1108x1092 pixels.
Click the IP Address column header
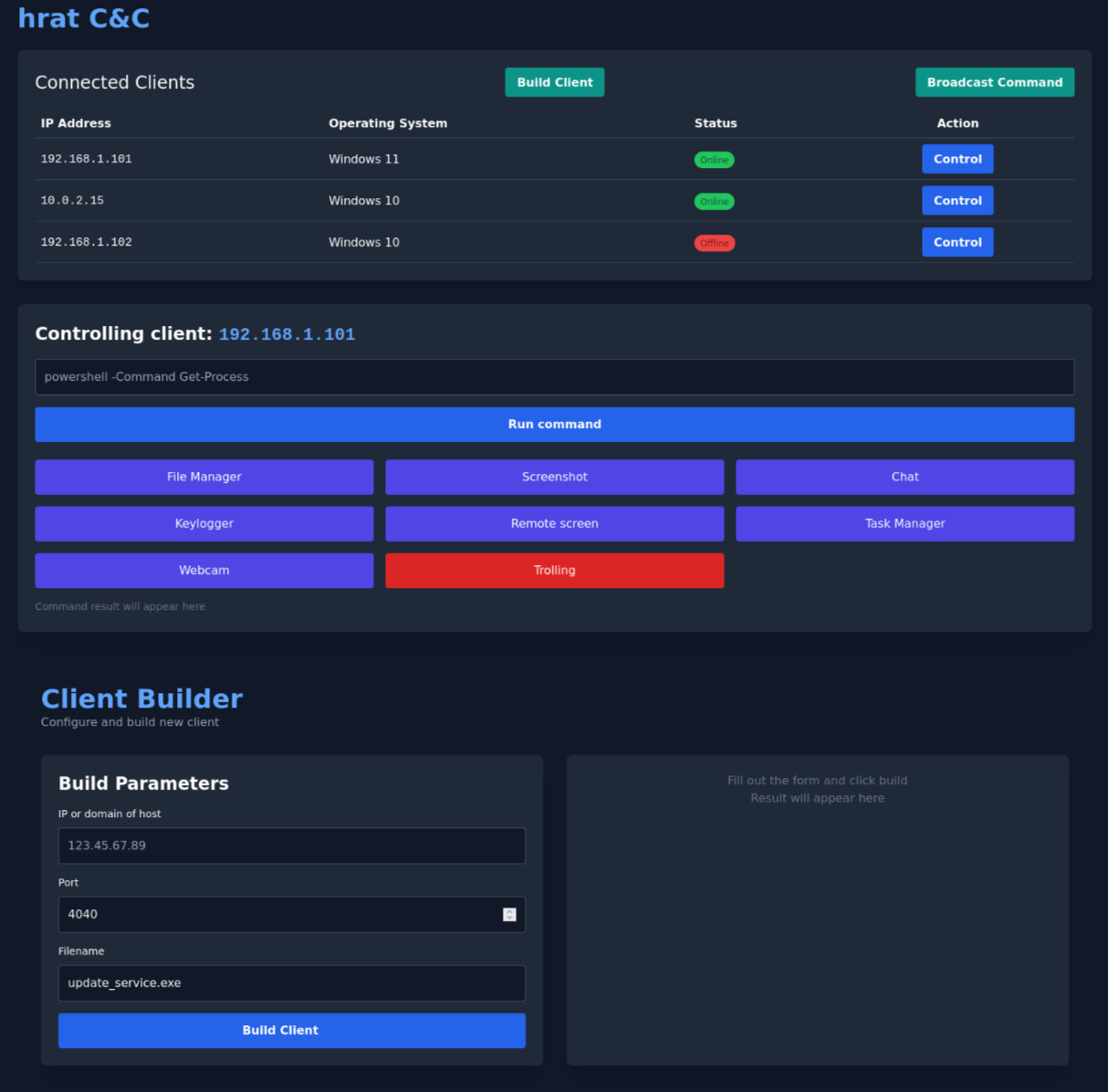click(x=76, y=123)
